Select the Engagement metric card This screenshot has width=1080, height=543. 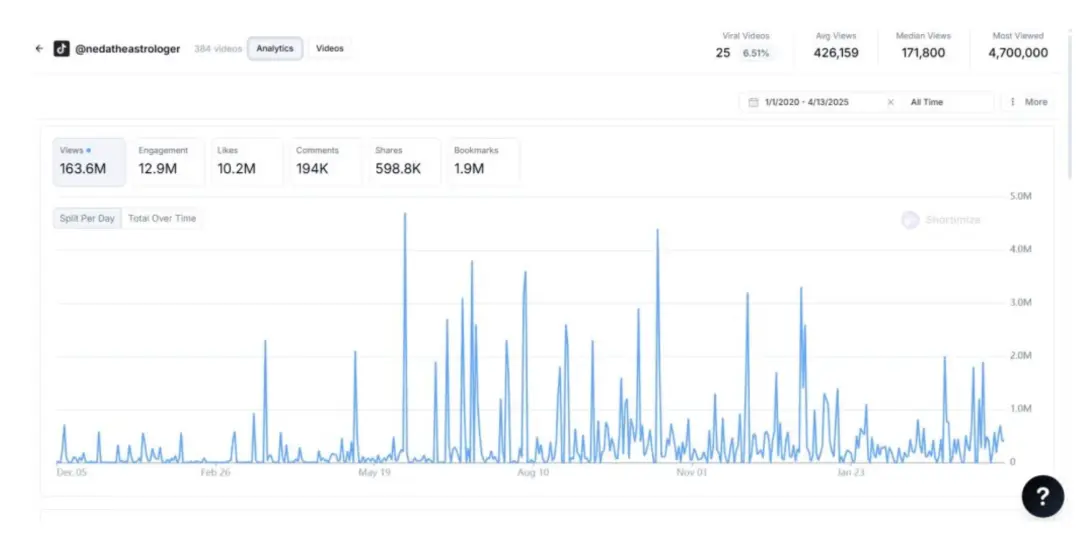click(167, 162)
